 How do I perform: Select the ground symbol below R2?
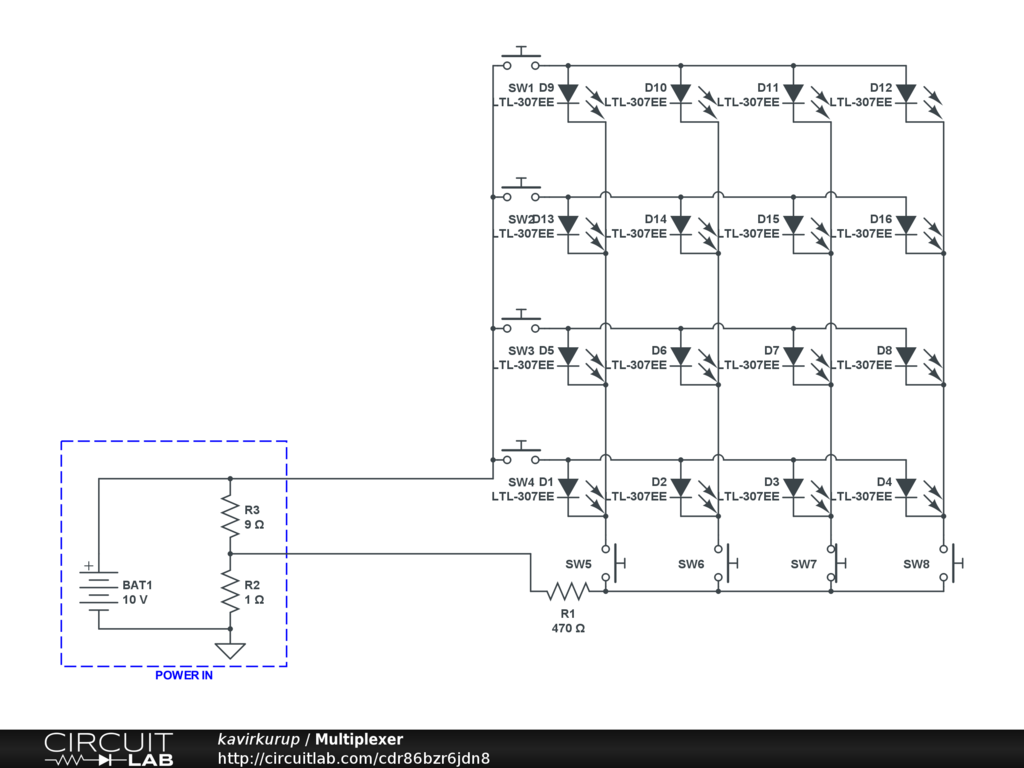click(230, 650)
